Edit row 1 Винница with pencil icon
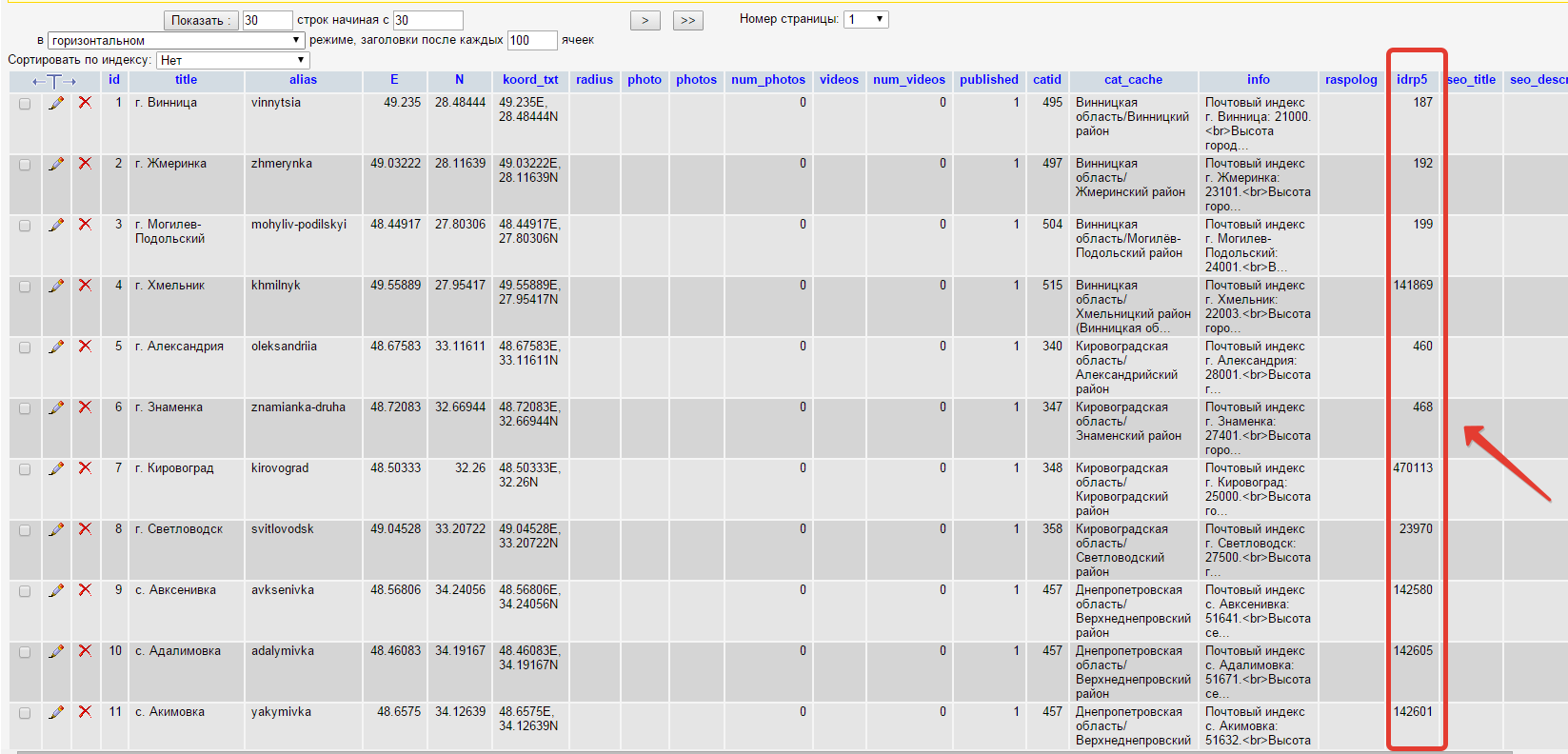Viewport: 1568px width, 754px height. pyautogui.click(x=56, y=103)
